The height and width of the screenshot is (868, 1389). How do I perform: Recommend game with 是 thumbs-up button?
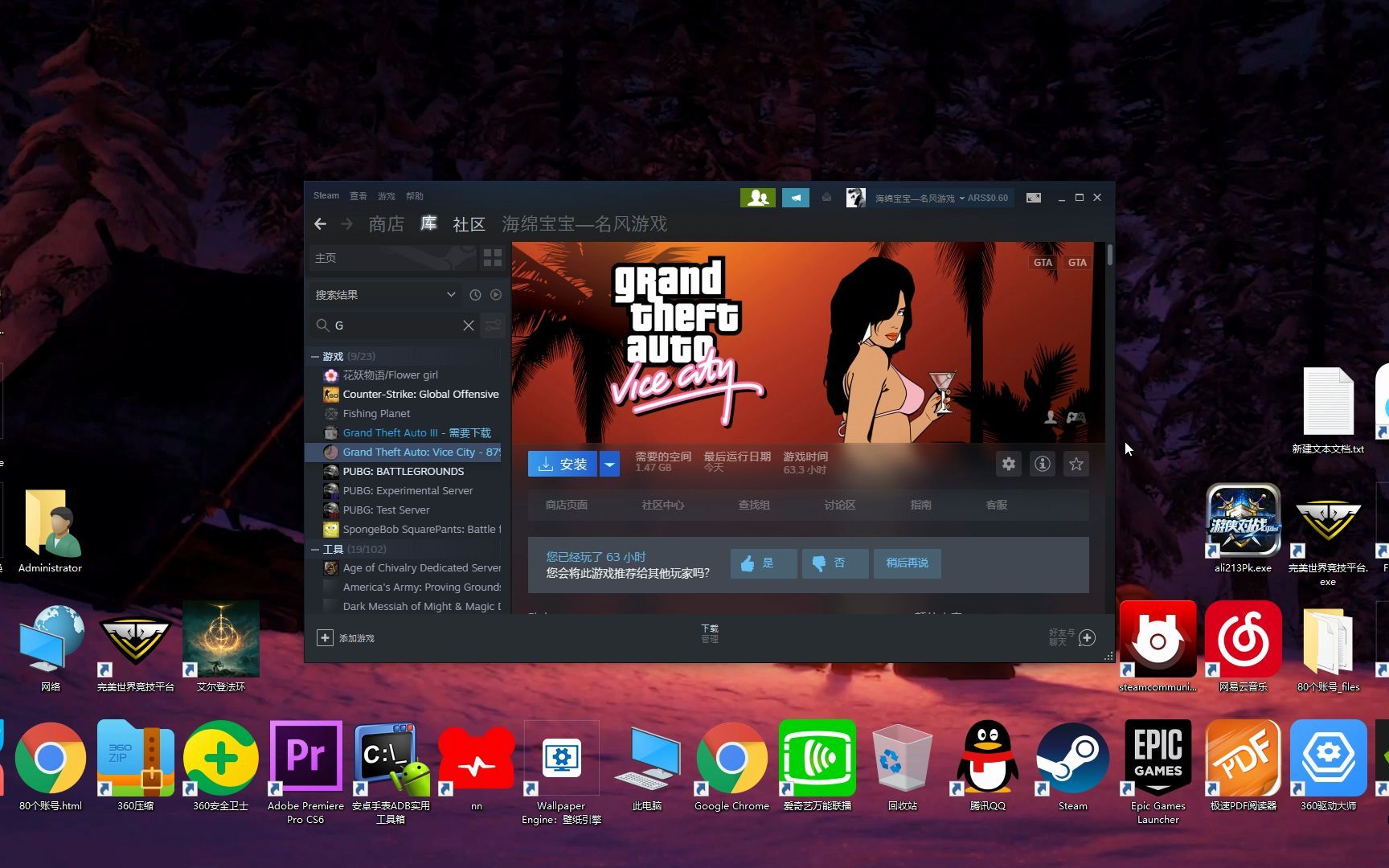pyautogui.click(x=764, y=563)
